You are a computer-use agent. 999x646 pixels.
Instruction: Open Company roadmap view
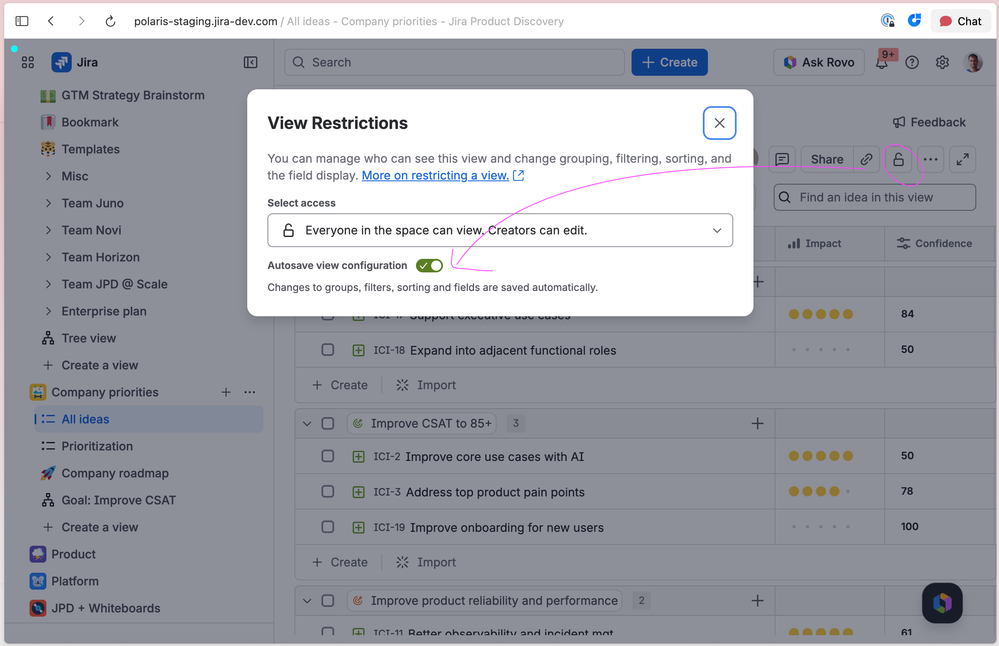(x=115, y=473)
